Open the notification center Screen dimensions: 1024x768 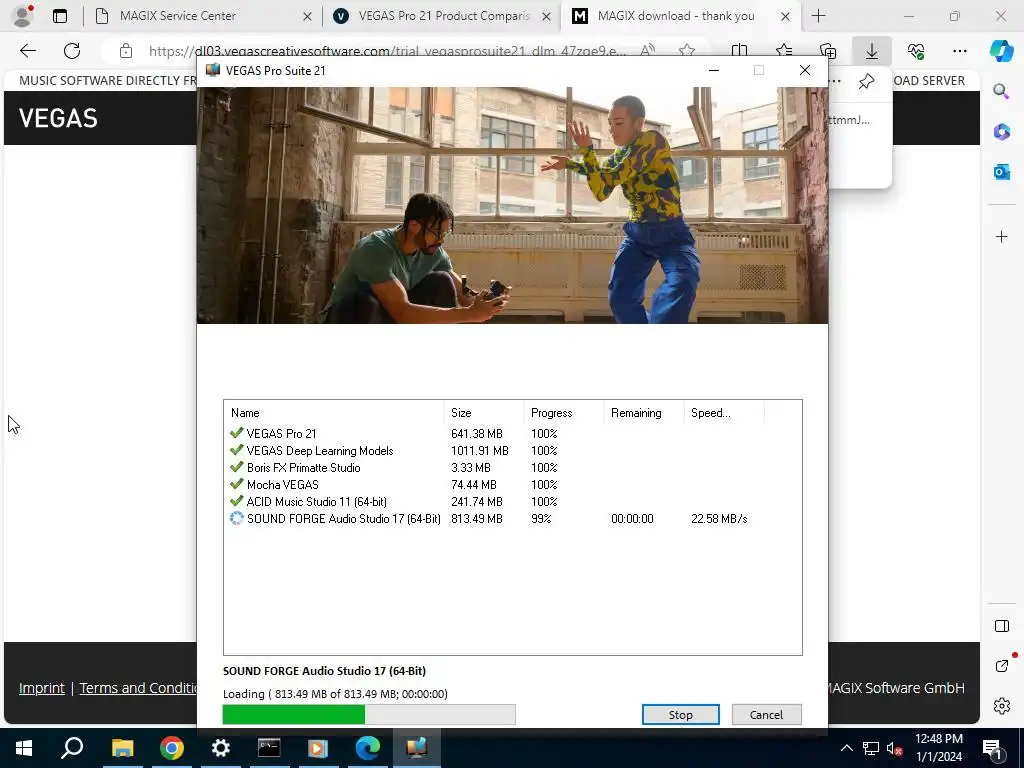tap(992, 748)
